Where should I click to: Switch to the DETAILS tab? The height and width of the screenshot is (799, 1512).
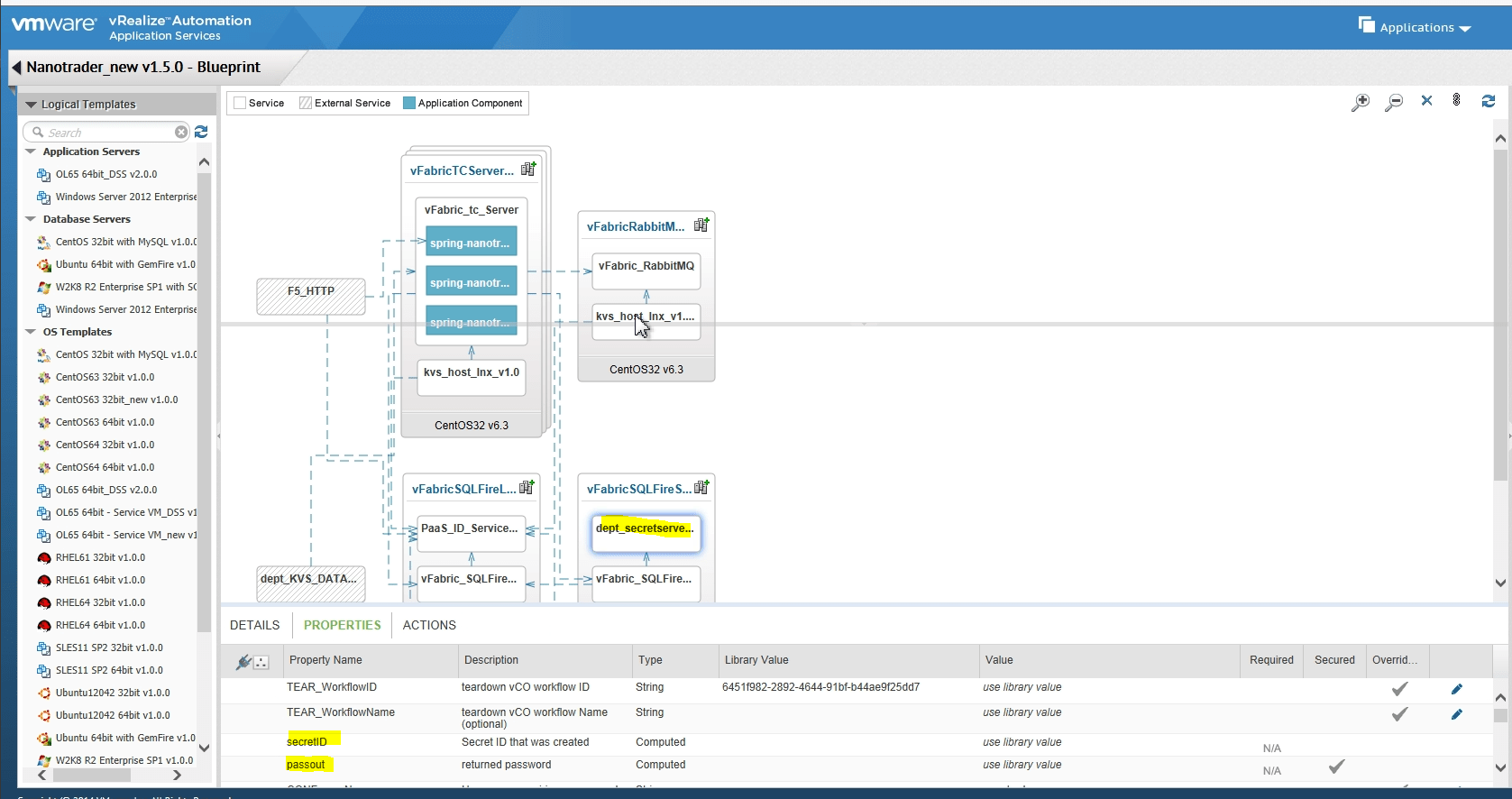click(x=254, y=625)
